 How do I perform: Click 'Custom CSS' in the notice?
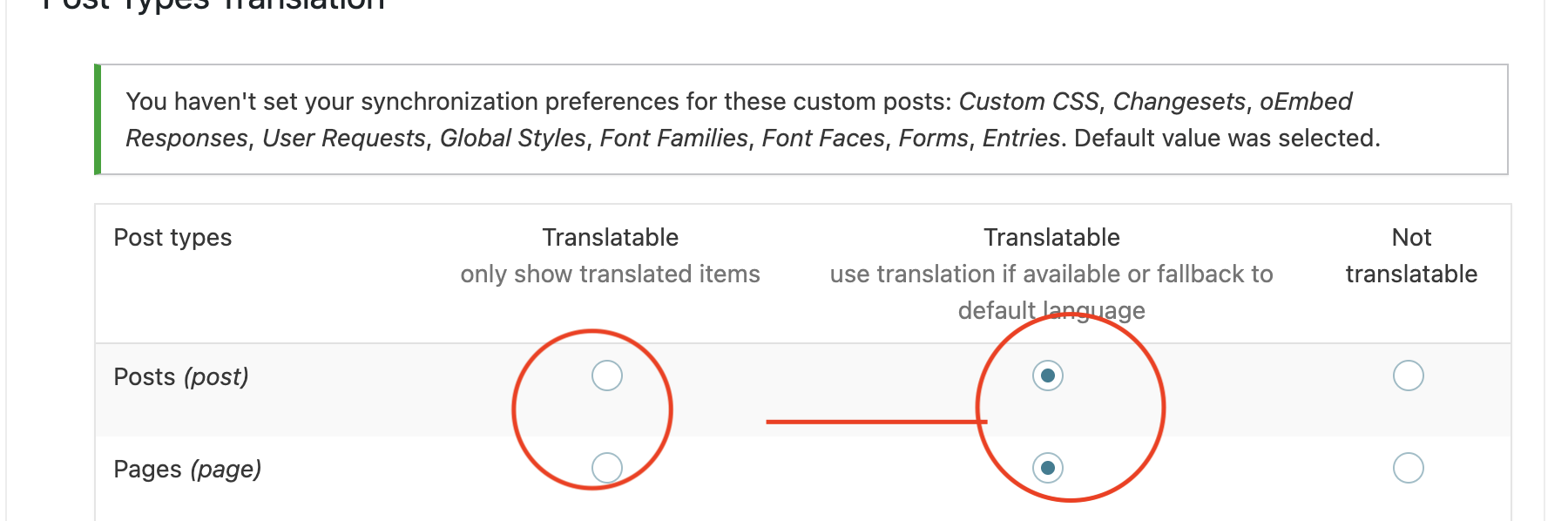tap(1029, 102)
